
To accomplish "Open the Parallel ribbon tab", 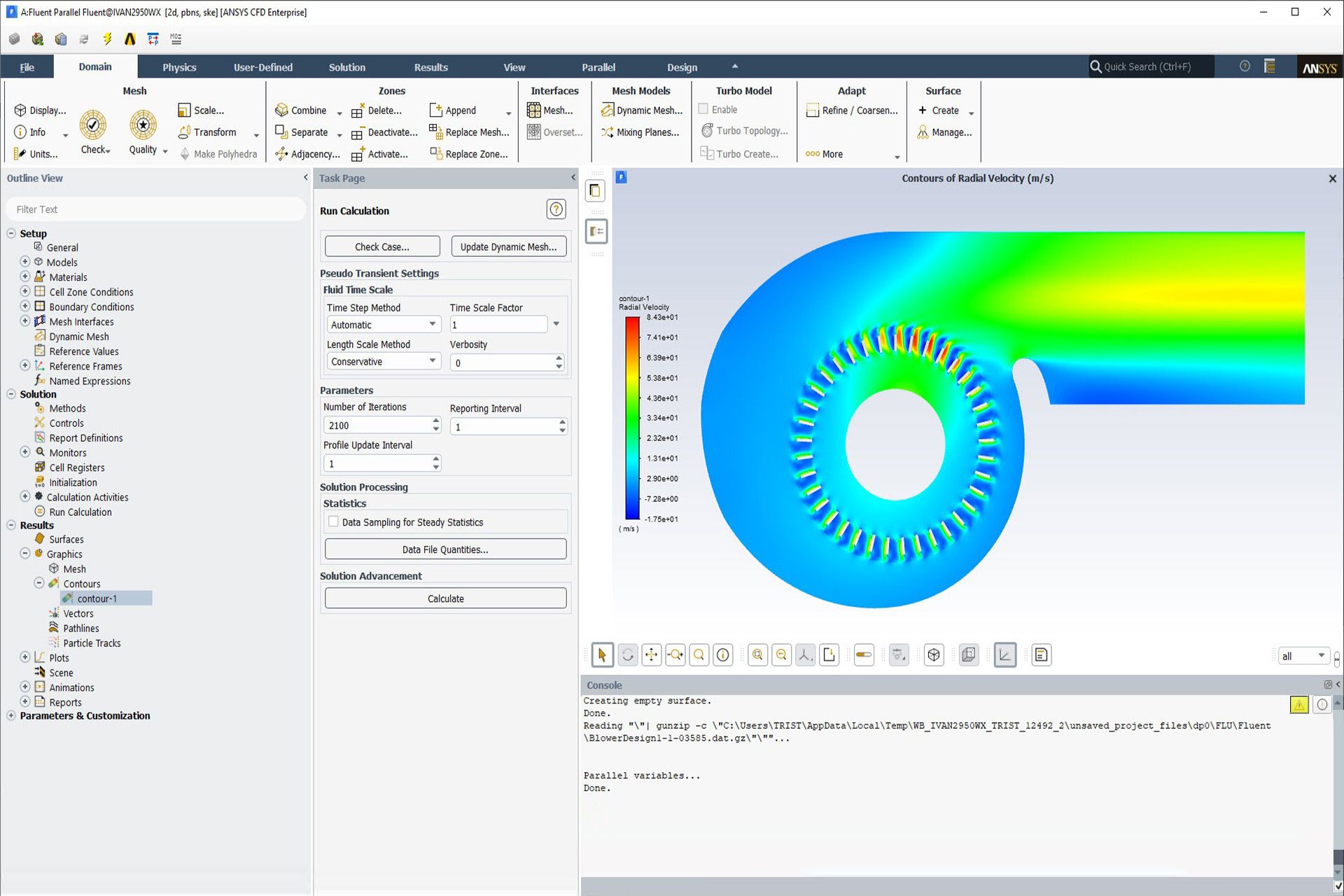I will point(598,67).
